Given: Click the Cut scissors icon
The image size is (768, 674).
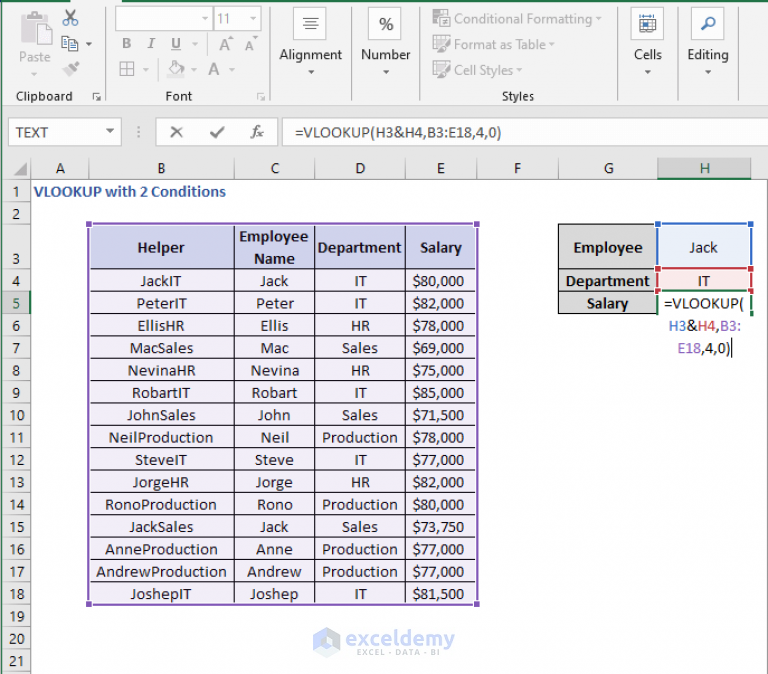Looking at the screenshot, I should pos(70,18).
